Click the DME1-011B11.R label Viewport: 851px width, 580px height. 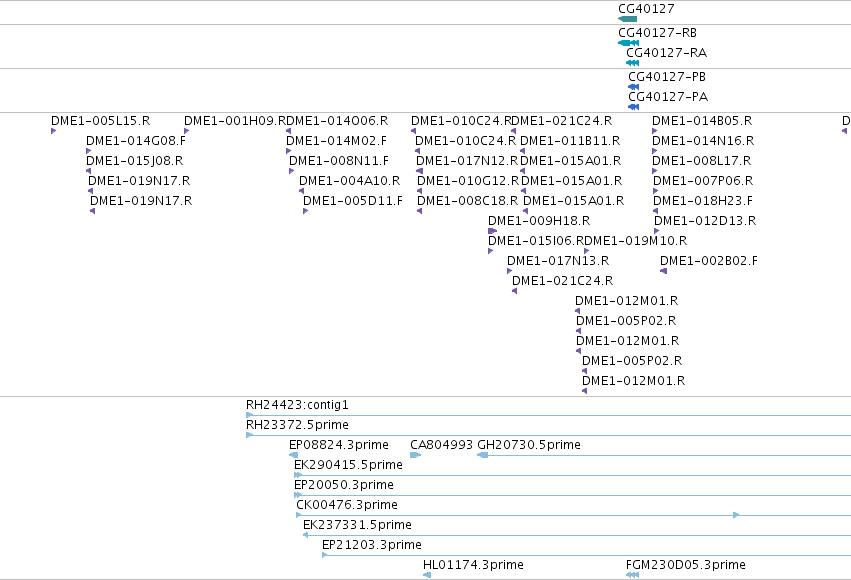click(570, 141)
